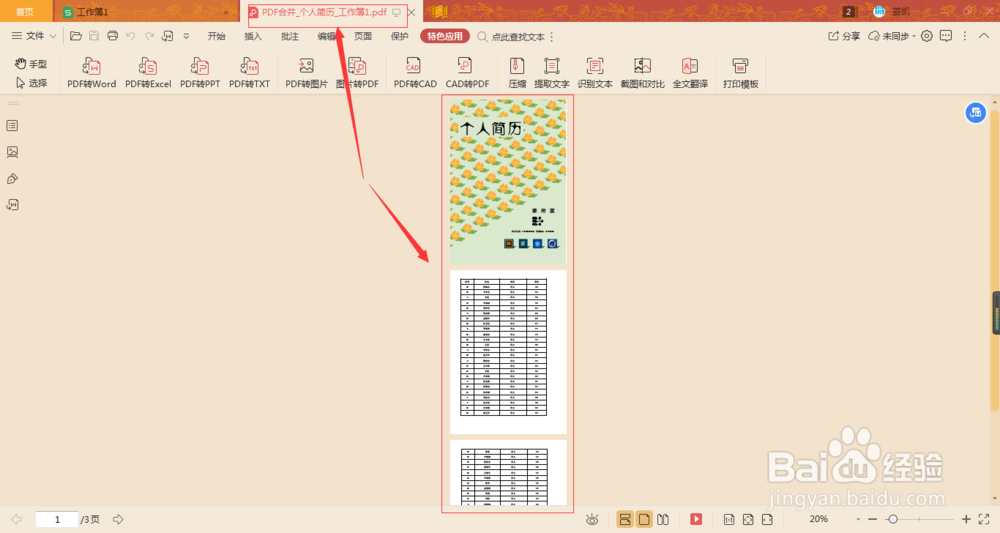Open thumbnail panel in left sidebar
Viewport: 1000px width, 533px height.
pyautogui.click(x=12, y=152)
